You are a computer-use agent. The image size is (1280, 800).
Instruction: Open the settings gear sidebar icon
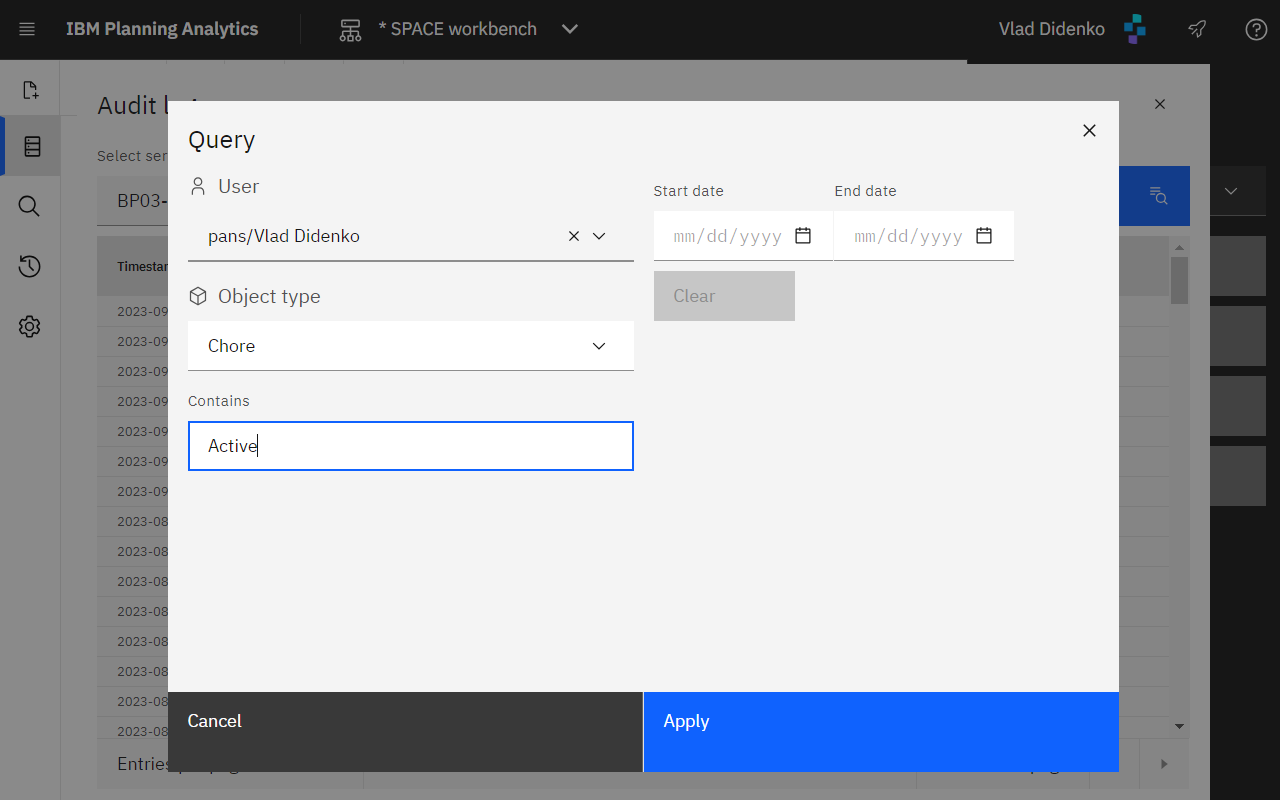29,326
